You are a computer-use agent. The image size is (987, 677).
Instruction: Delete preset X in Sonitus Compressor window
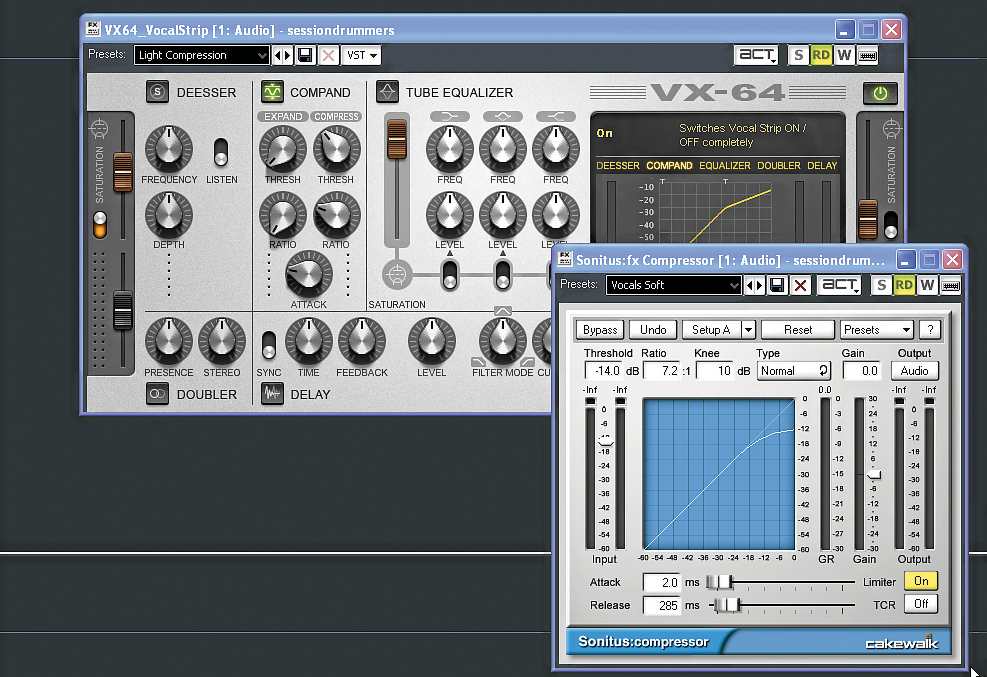[800, 286]
